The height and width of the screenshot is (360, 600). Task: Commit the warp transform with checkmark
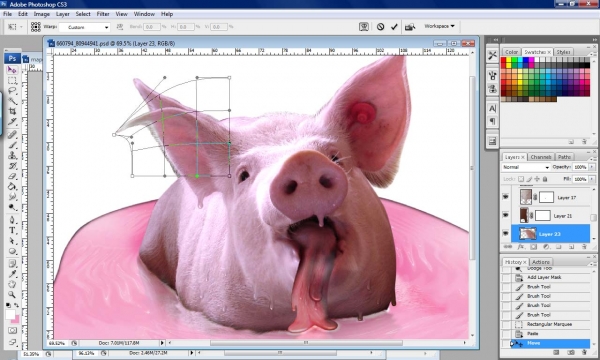394,27
